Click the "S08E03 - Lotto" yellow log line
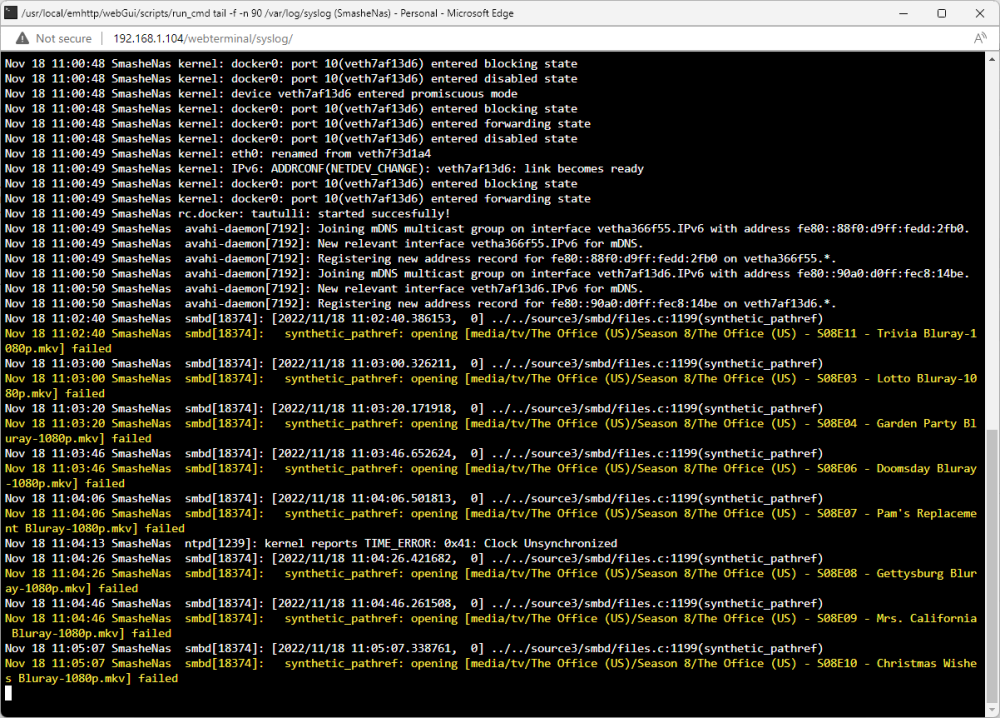Screen dimensions: 1000x718 (490, 379)
